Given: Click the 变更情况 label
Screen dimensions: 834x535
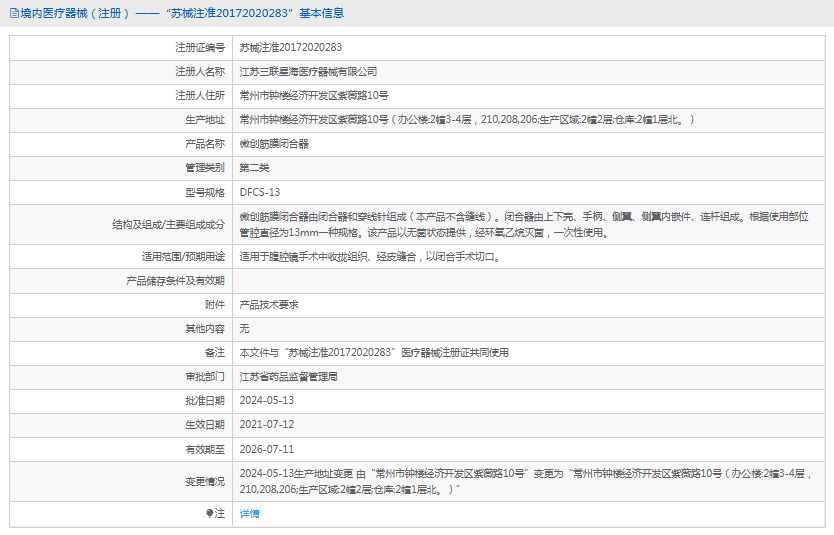Looking at the screenshot, I should click(x=205, y=481).
